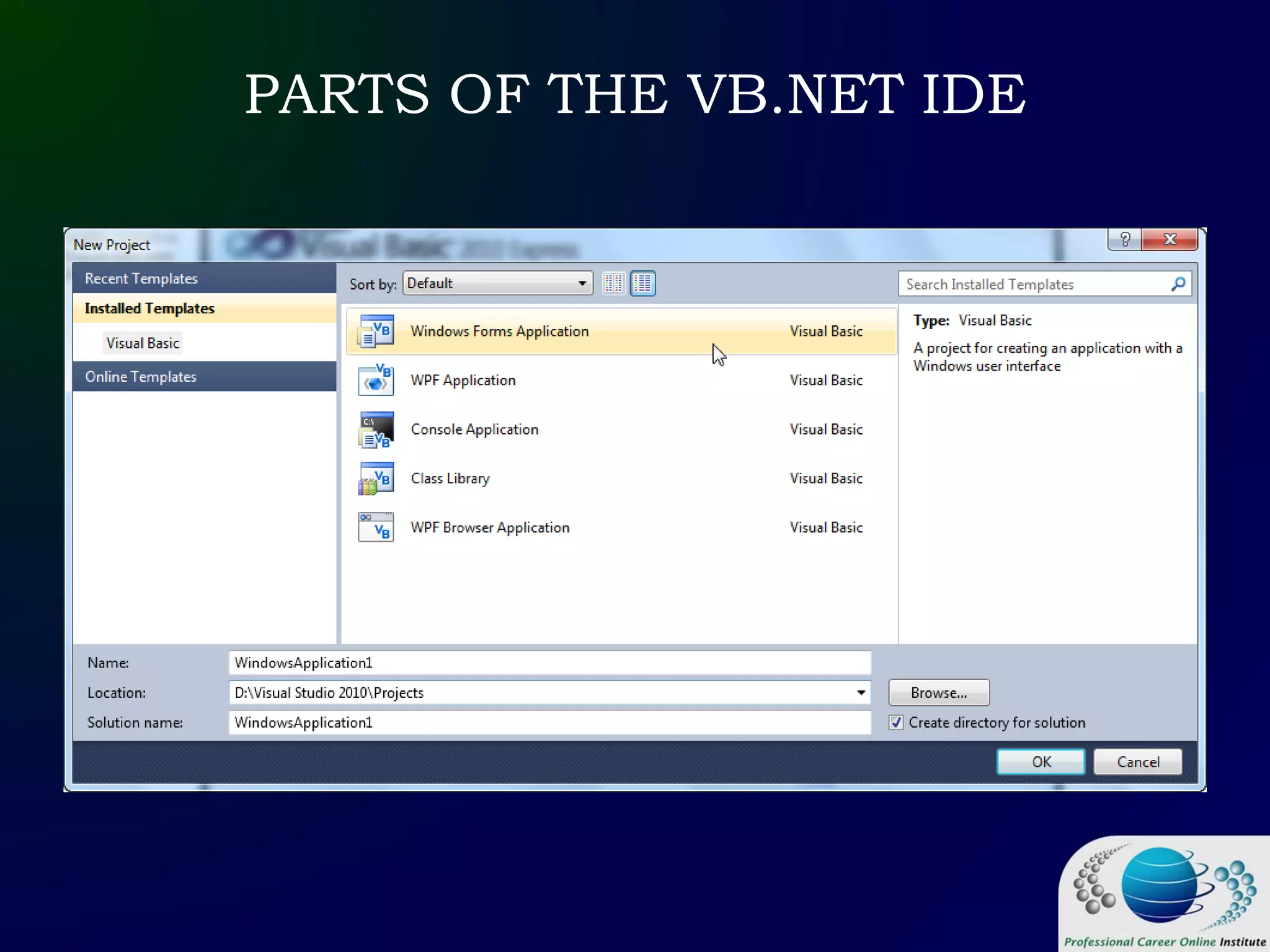
Task: Click the OK button
Action: [1041, 762]
